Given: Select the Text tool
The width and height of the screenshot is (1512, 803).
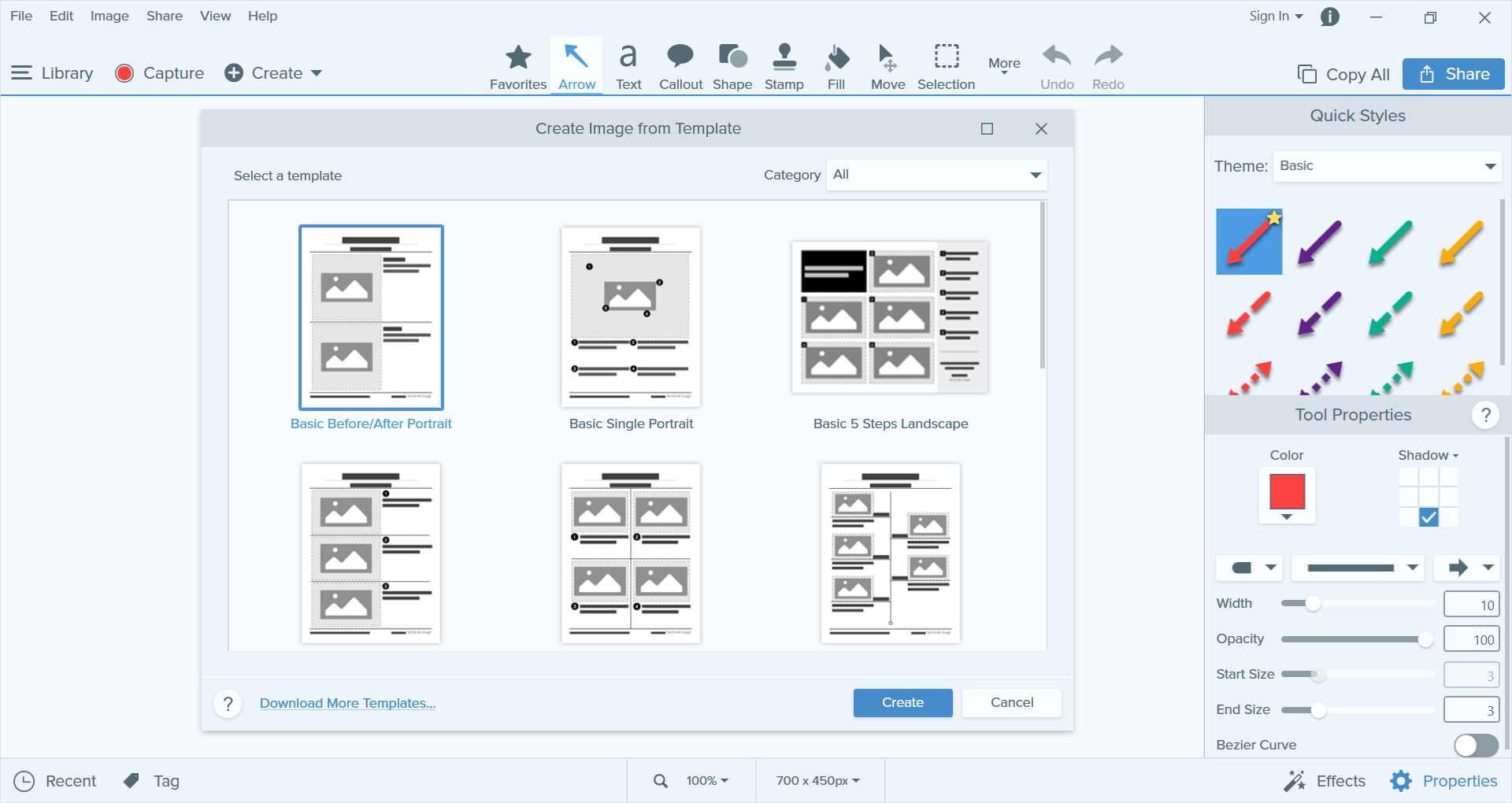Looking at the screenshot, I should click(x=628, y=65).
